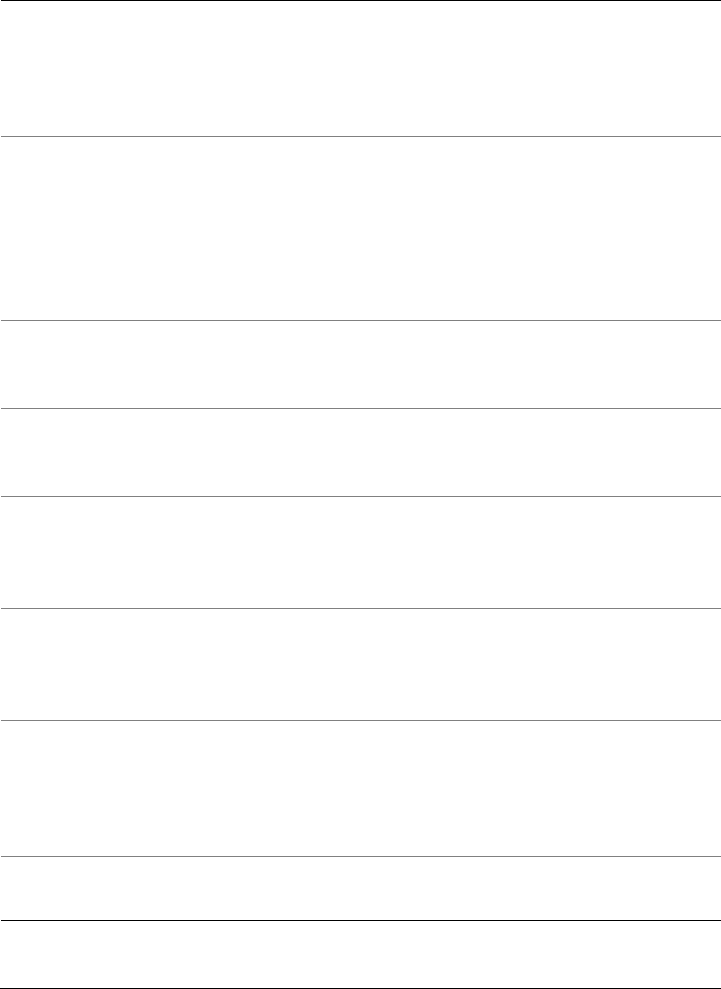This screenshot has width=721, height=989.
Task: Select the last row between the black lines
Action: [x=360, y=955]
